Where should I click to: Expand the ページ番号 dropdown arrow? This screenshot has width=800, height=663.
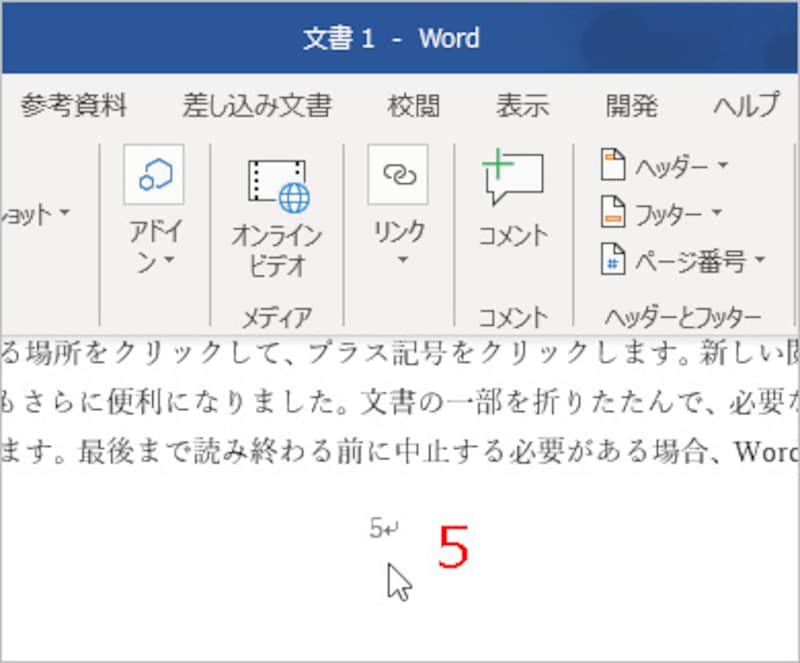pos(759,261)
